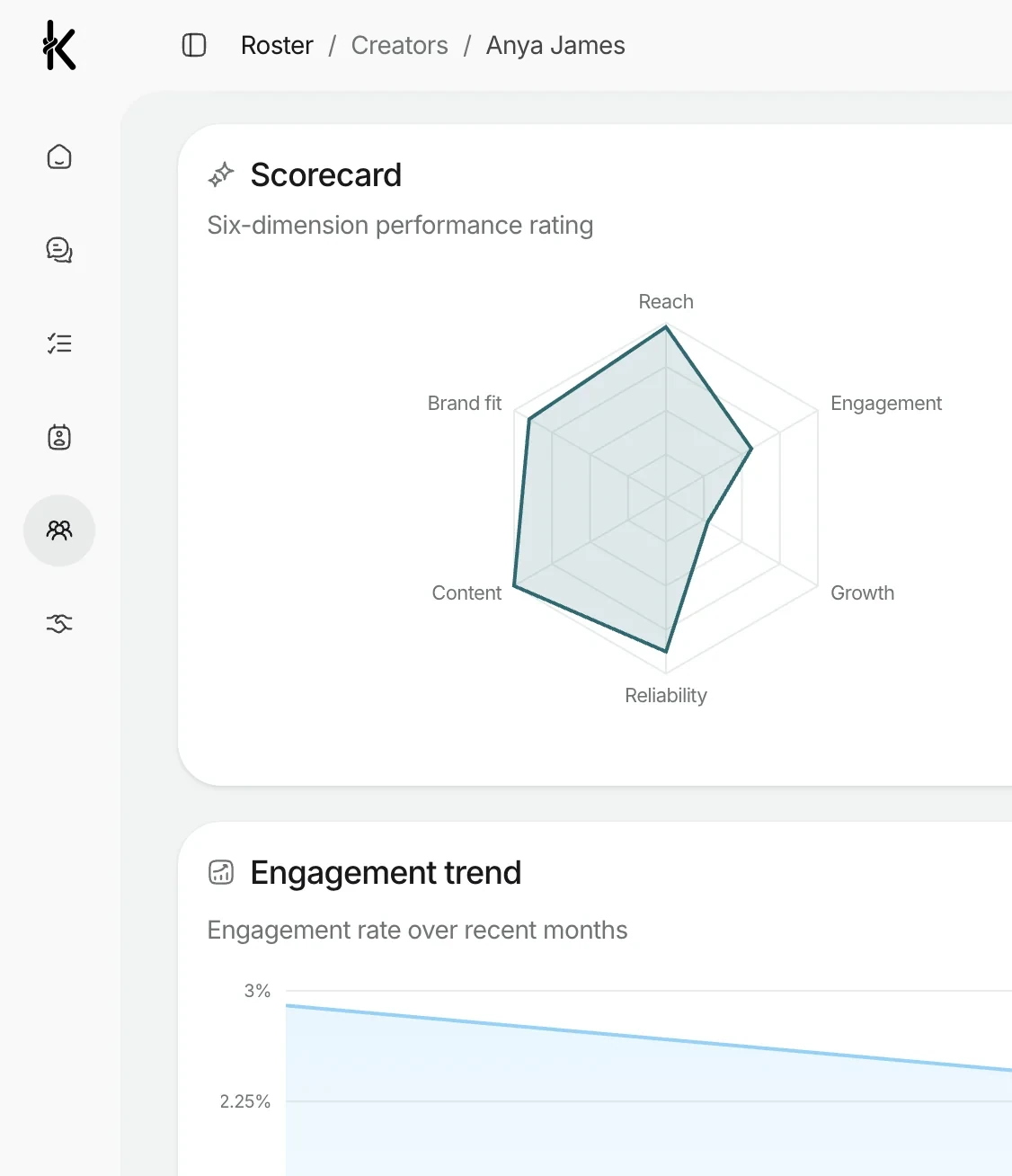Click 'Six-dimension performance rating' subtitle

click(x=400, y=225)
